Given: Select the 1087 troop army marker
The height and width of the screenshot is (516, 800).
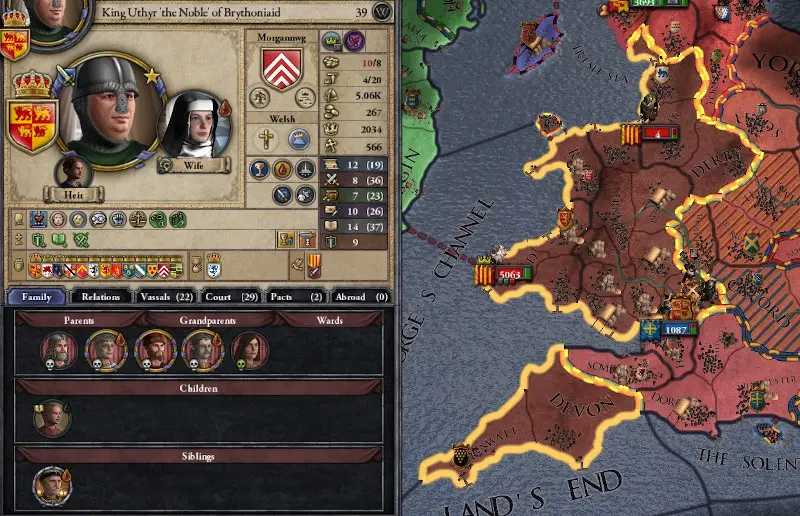Looking at the screenshot, I should (669, 329).
